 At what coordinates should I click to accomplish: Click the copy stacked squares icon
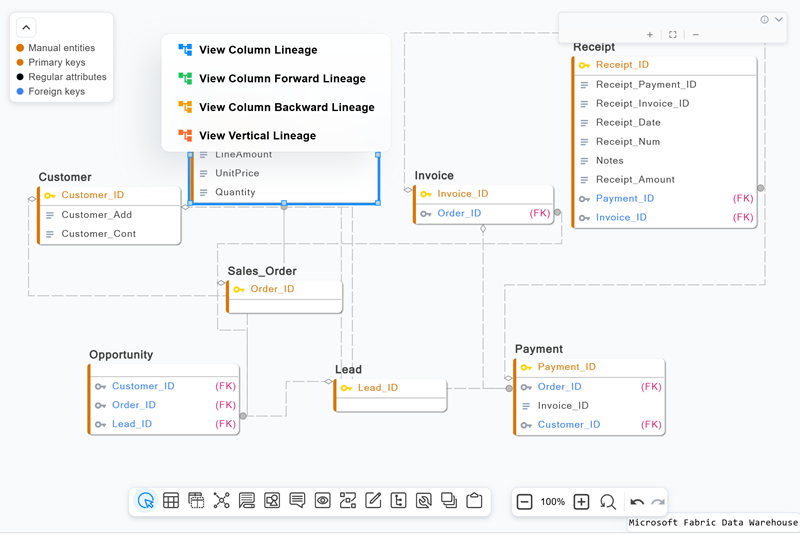[x=449, y=501]
